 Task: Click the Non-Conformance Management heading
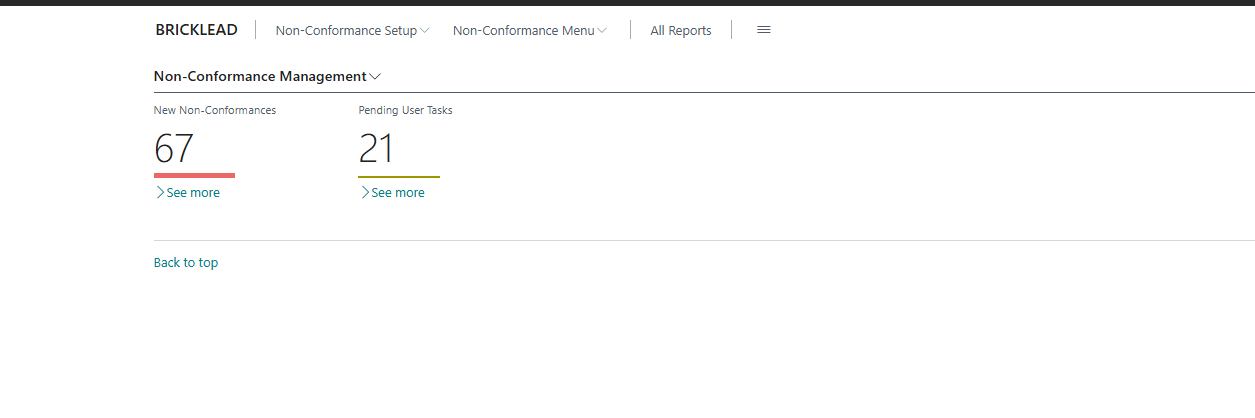pyautogui.click(x=260, y=76)
